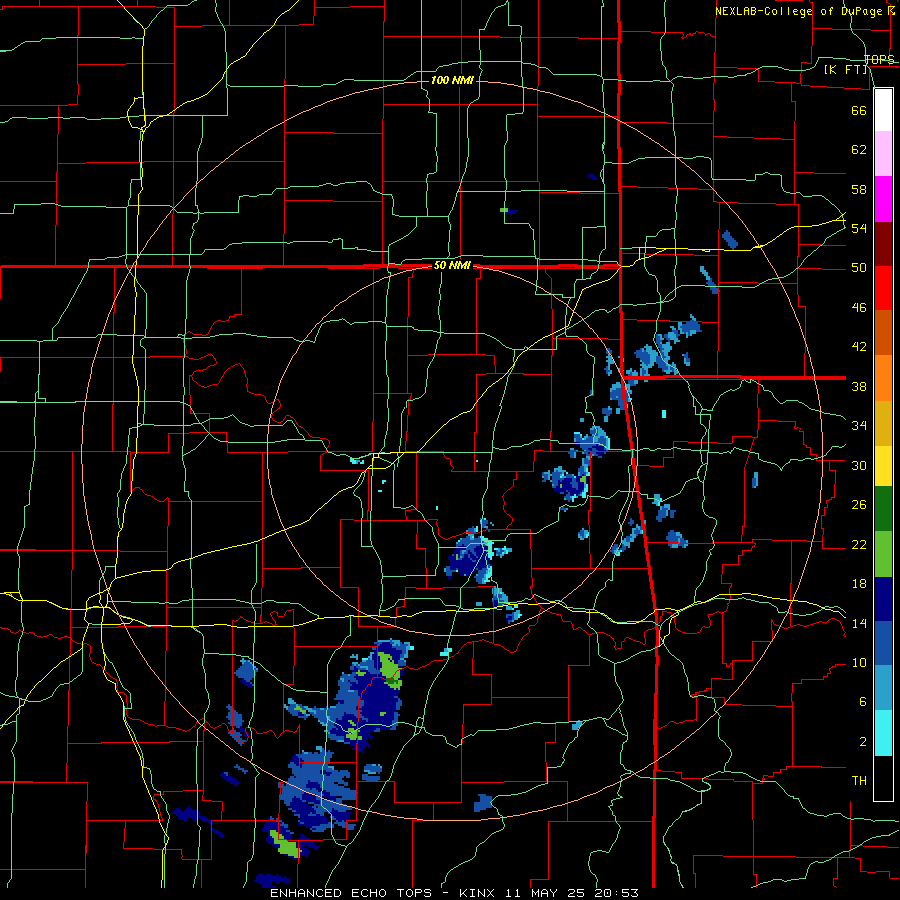Click the bright yellow legend swatch

(x=883, y=466)
